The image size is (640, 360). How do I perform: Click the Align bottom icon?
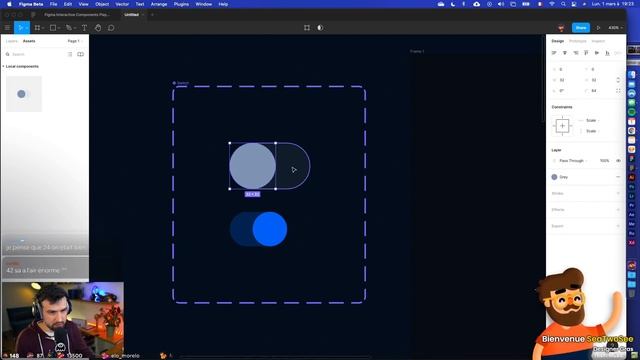coord(607,53)
